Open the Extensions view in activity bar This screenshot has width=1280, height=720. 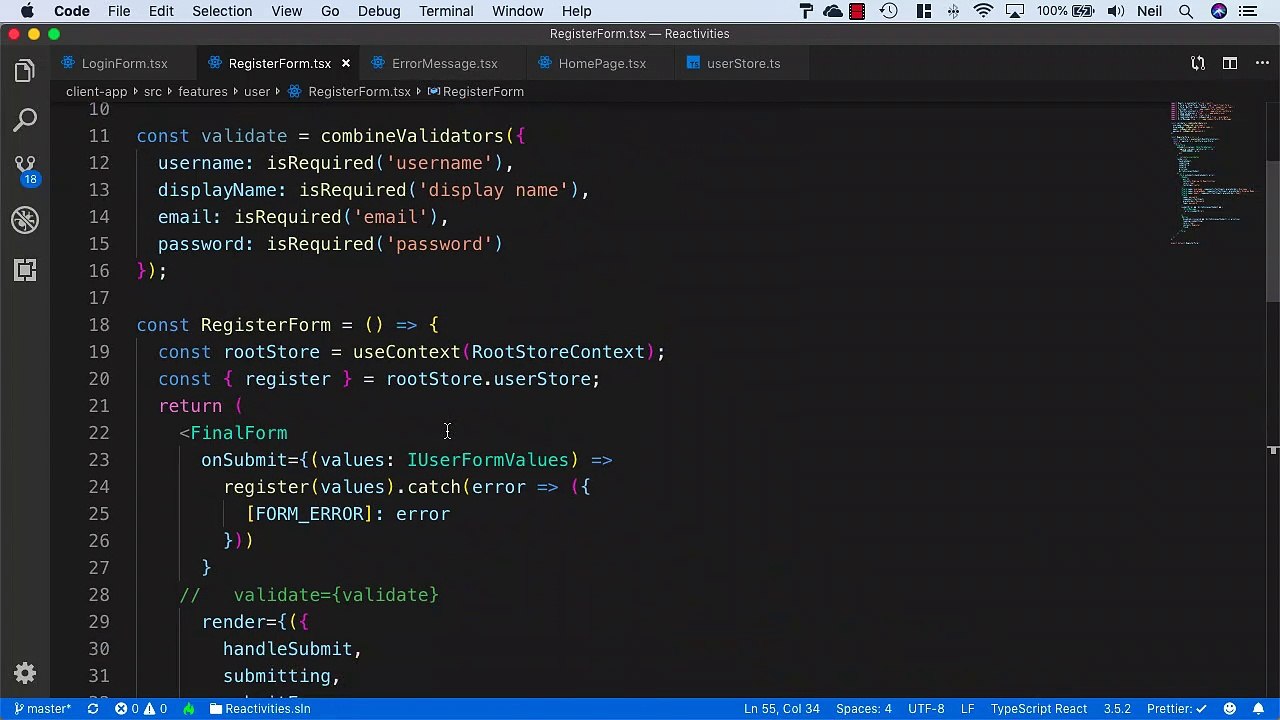25,270
